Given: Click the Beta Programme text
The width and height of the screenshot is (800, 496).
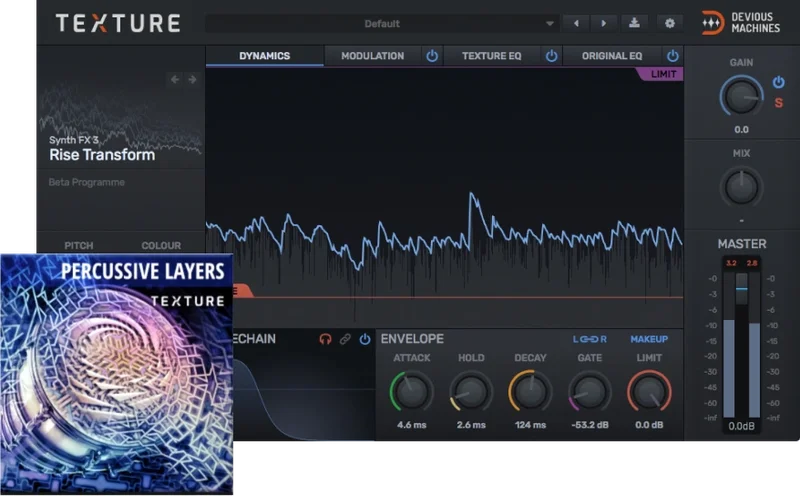Looking at the screenshot, I should (86, 182).
